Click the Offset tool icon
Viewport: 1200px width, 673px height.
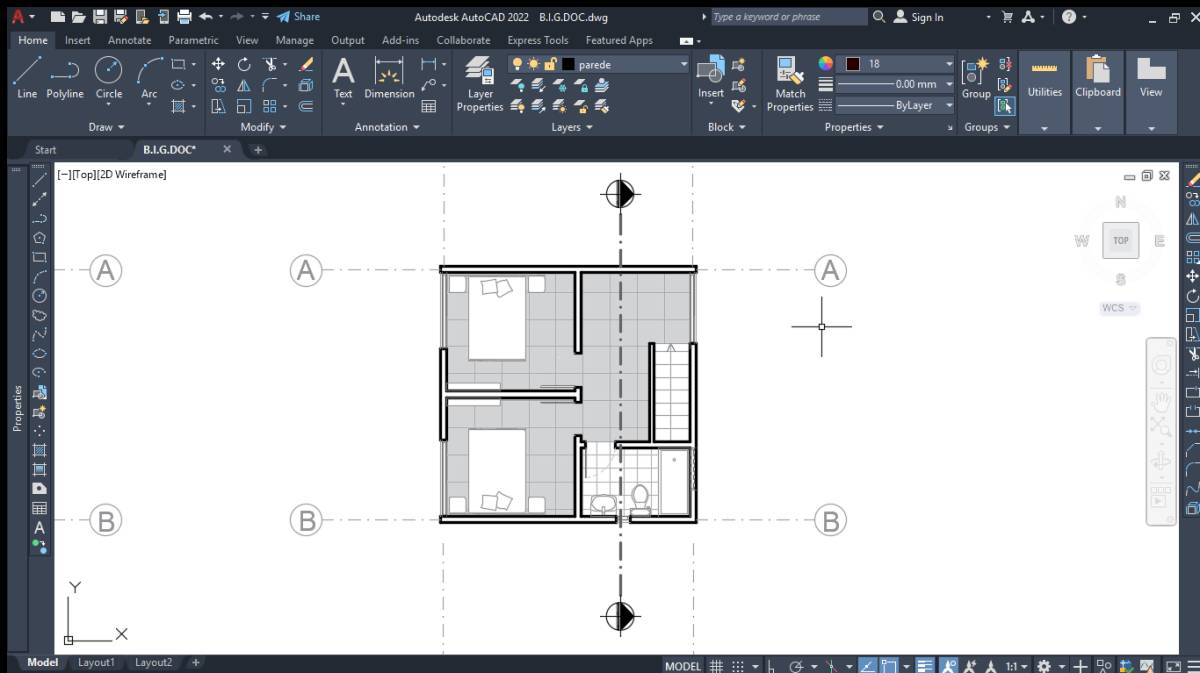tap(307, 106)
